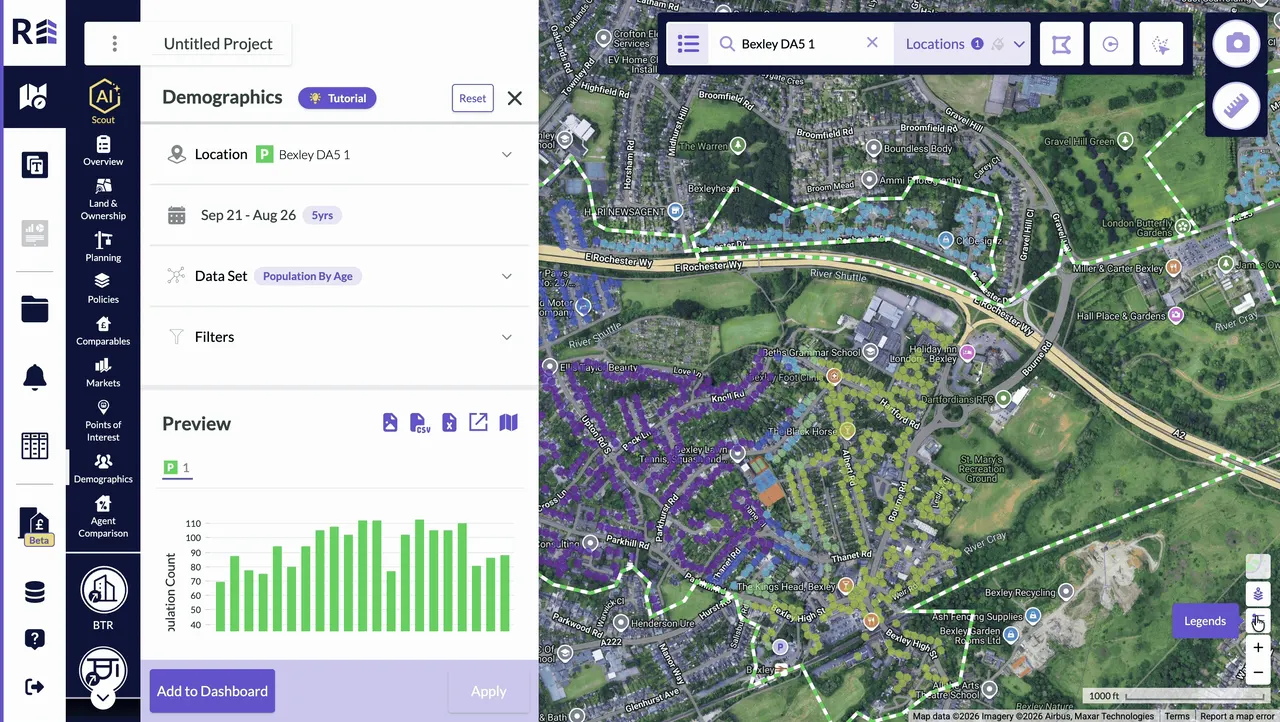Select the ruler measure tool

tap(1237, 107)
